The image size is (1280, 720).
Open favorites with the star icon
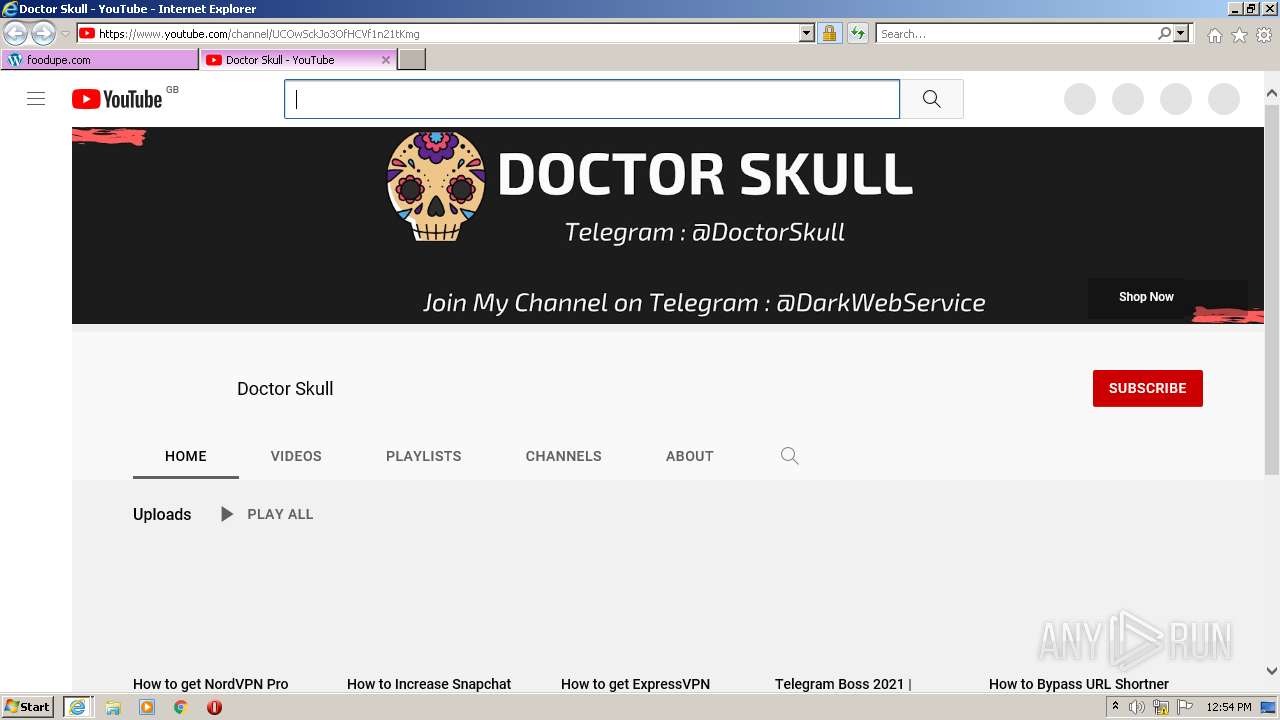1239,35
